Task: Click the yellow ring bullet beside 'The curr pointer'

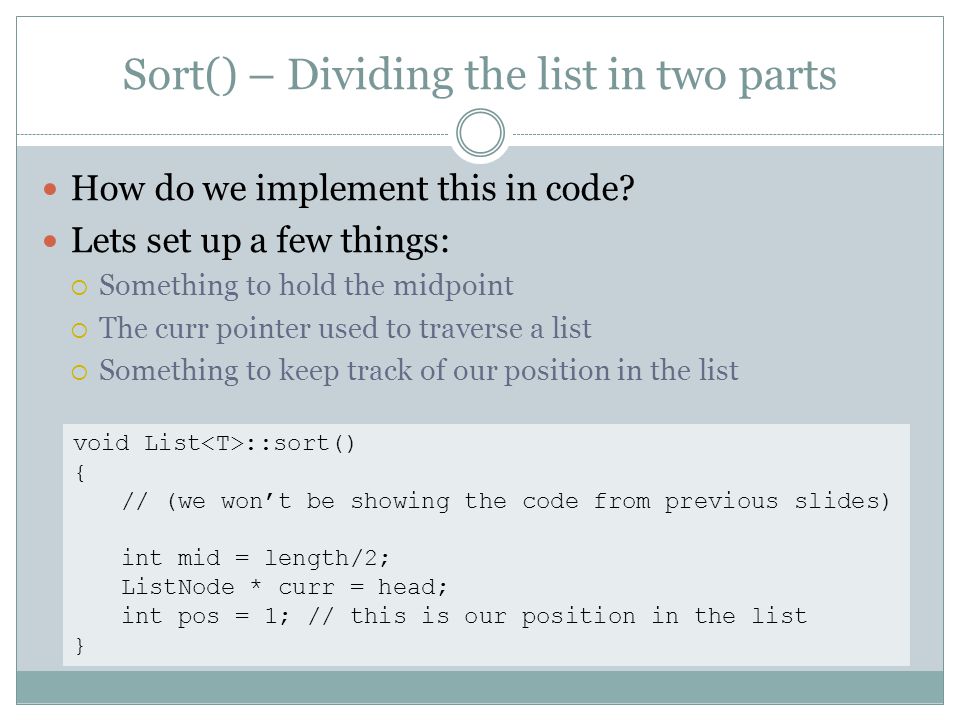Action: pyautogui.click(x=80, y=331)
